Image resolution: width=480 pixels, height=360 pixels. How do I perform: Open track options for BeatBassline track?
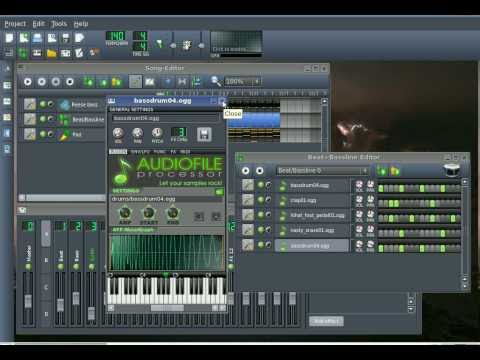30,119
